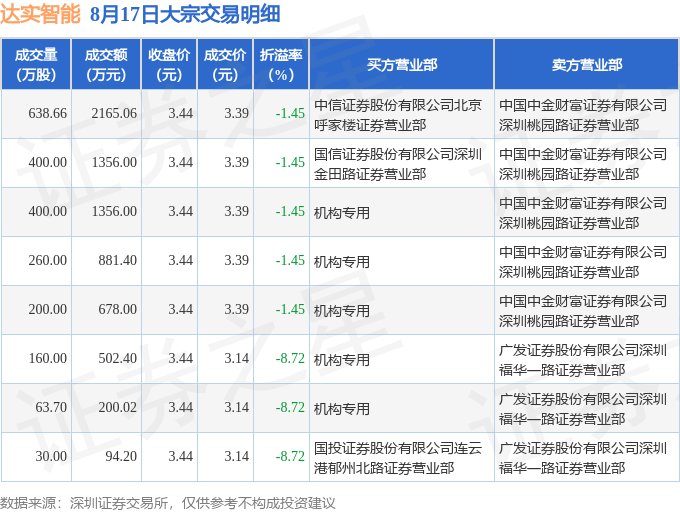Click the 卖方营业部 column header
Viewport: 680px width, 512px height.
587,64
